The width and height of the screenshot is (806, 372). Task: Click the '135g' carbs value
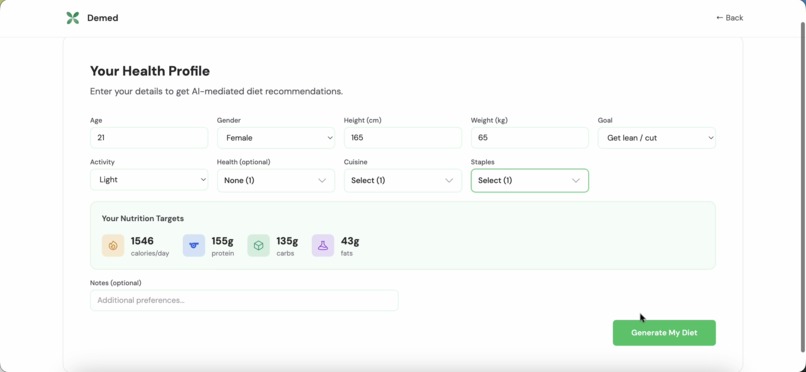[287, 241]
